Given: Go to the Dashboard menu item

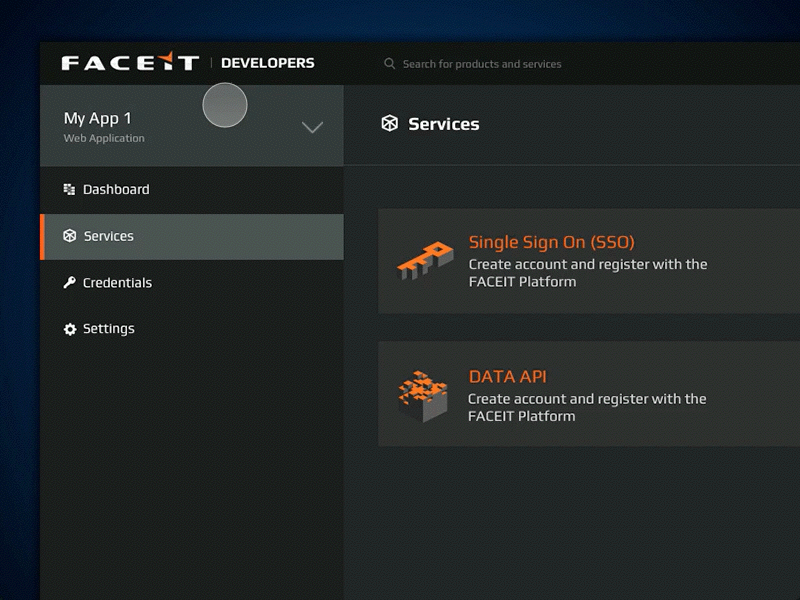Looking at the screenshot, I should pos(116,189).
